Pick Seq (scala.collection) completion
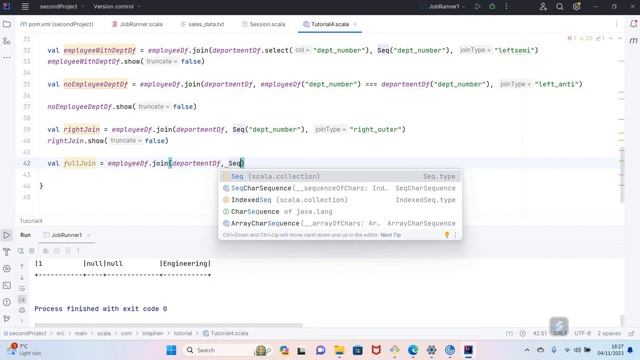640x360 pixels. (340, 176)
